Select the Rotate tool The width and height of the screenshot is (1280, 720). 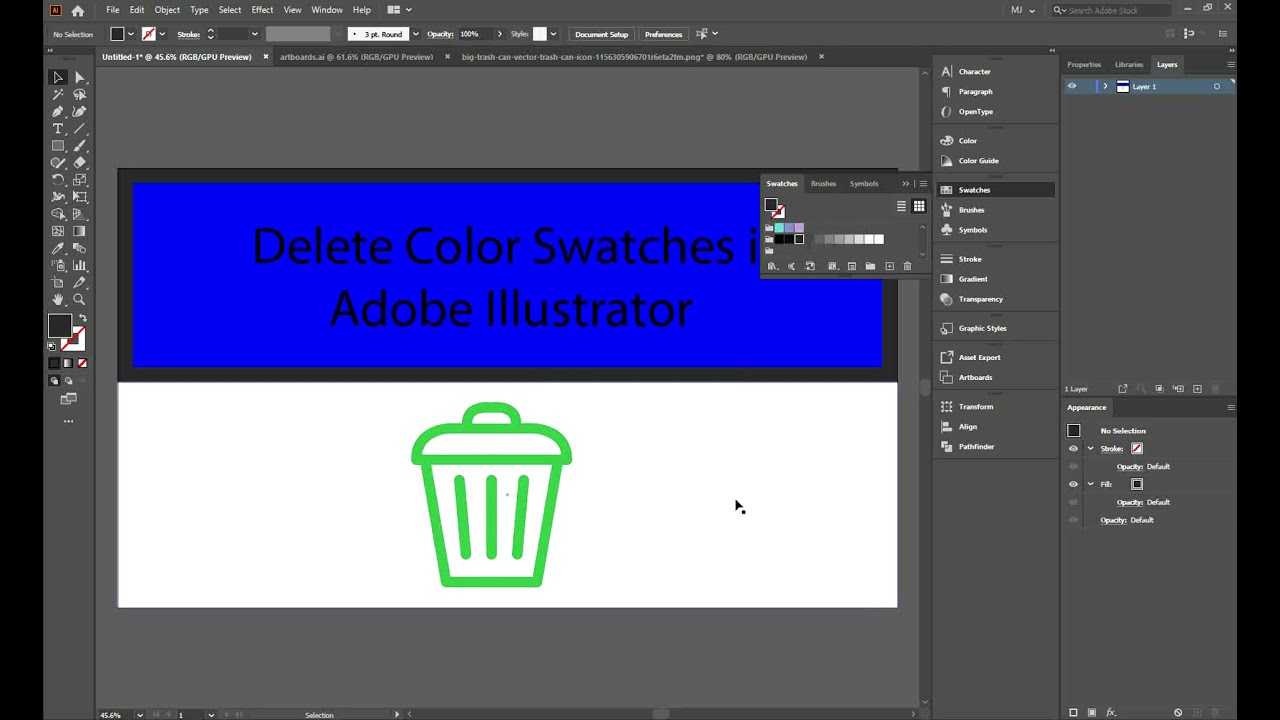coord(58,180)
